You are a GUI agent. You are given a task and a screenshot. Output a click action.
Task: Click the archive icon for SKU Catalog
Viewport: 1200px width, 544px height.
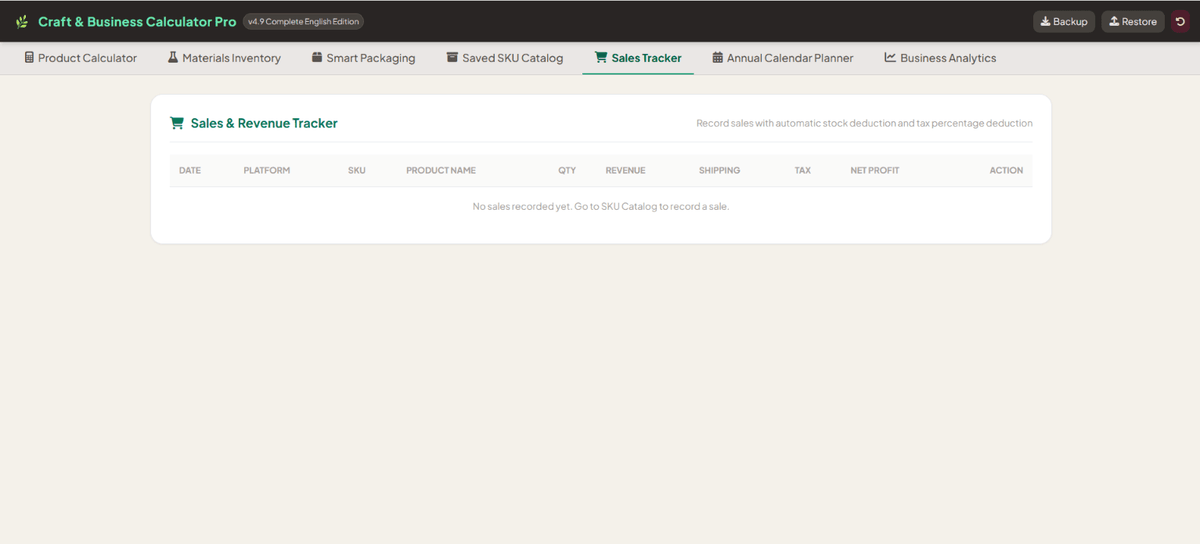click(x=452, y=58)
